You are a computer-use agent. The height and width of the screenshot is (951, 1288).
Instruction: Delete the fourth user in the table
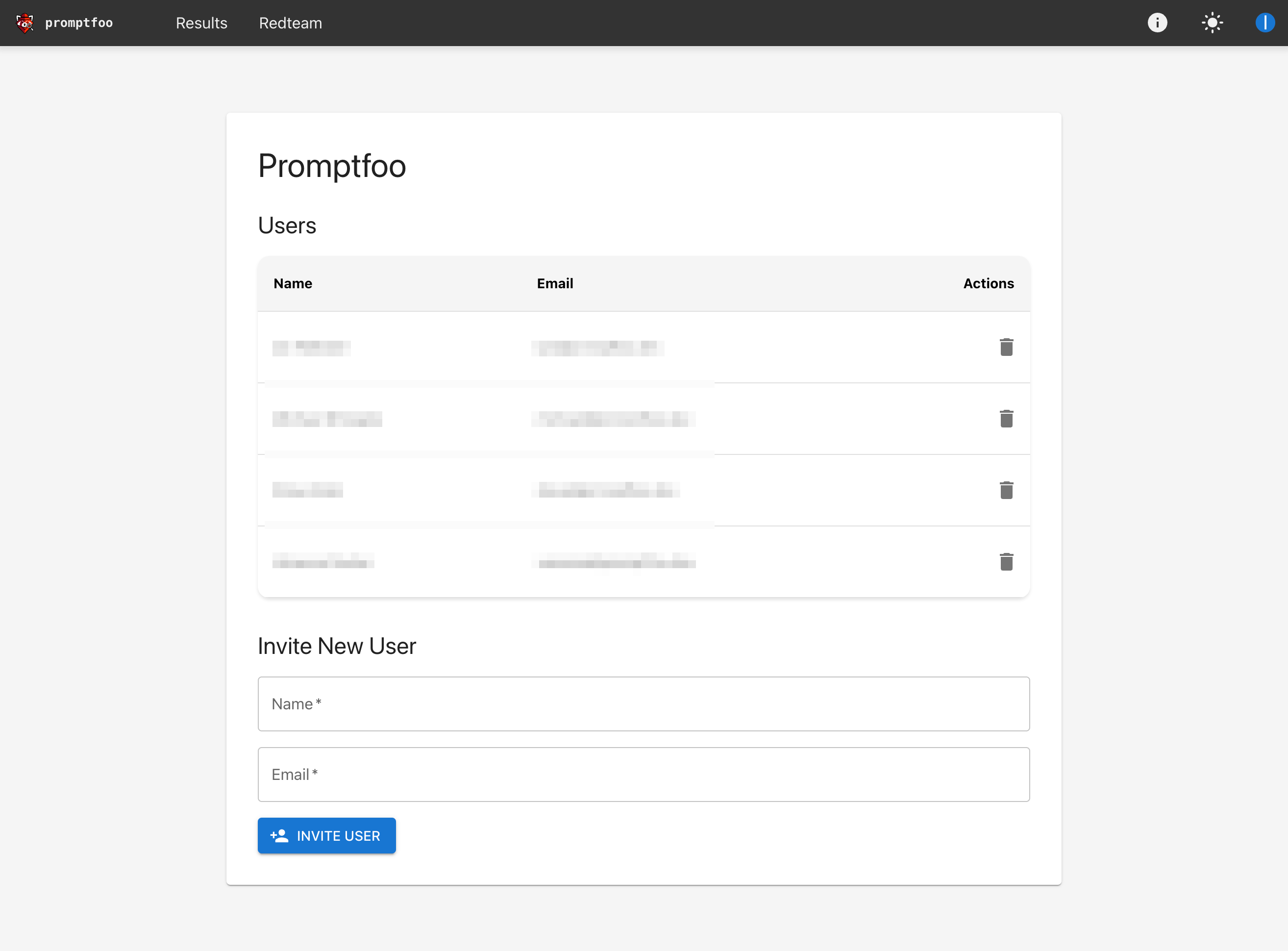[1006, 561]
